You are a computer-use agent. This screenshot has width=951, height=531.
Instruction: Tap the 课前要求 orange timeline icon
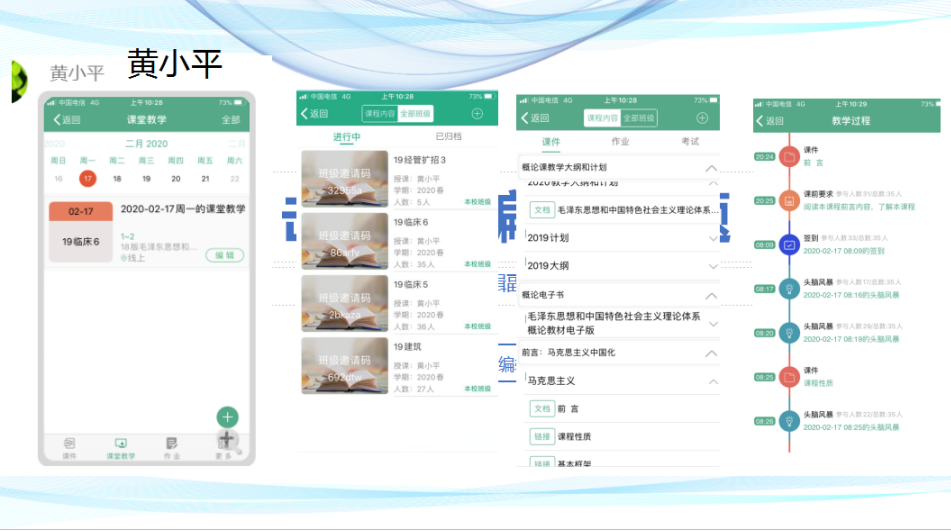(789, 200)
